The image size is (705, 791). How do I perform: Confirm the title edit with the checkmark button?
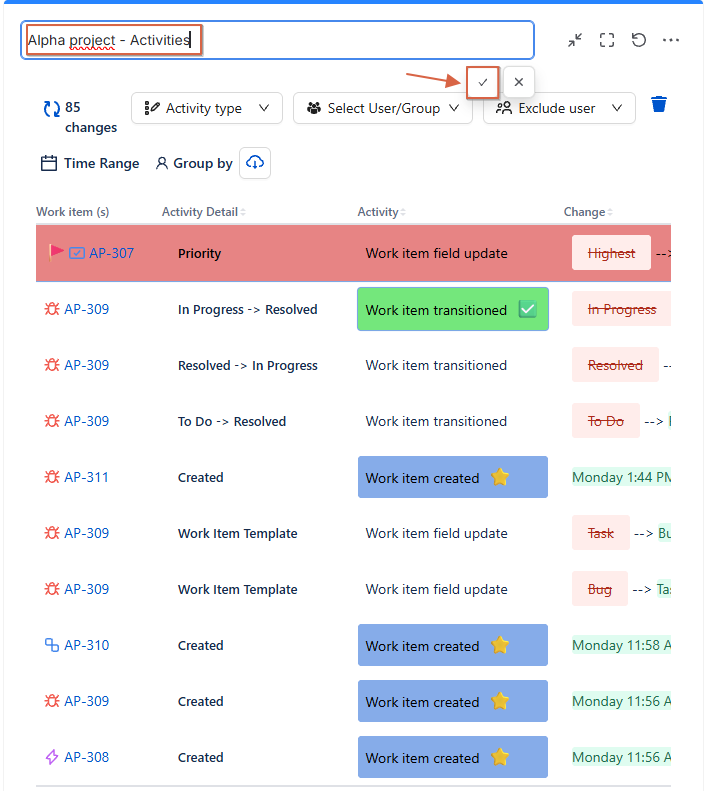(483, 82)
